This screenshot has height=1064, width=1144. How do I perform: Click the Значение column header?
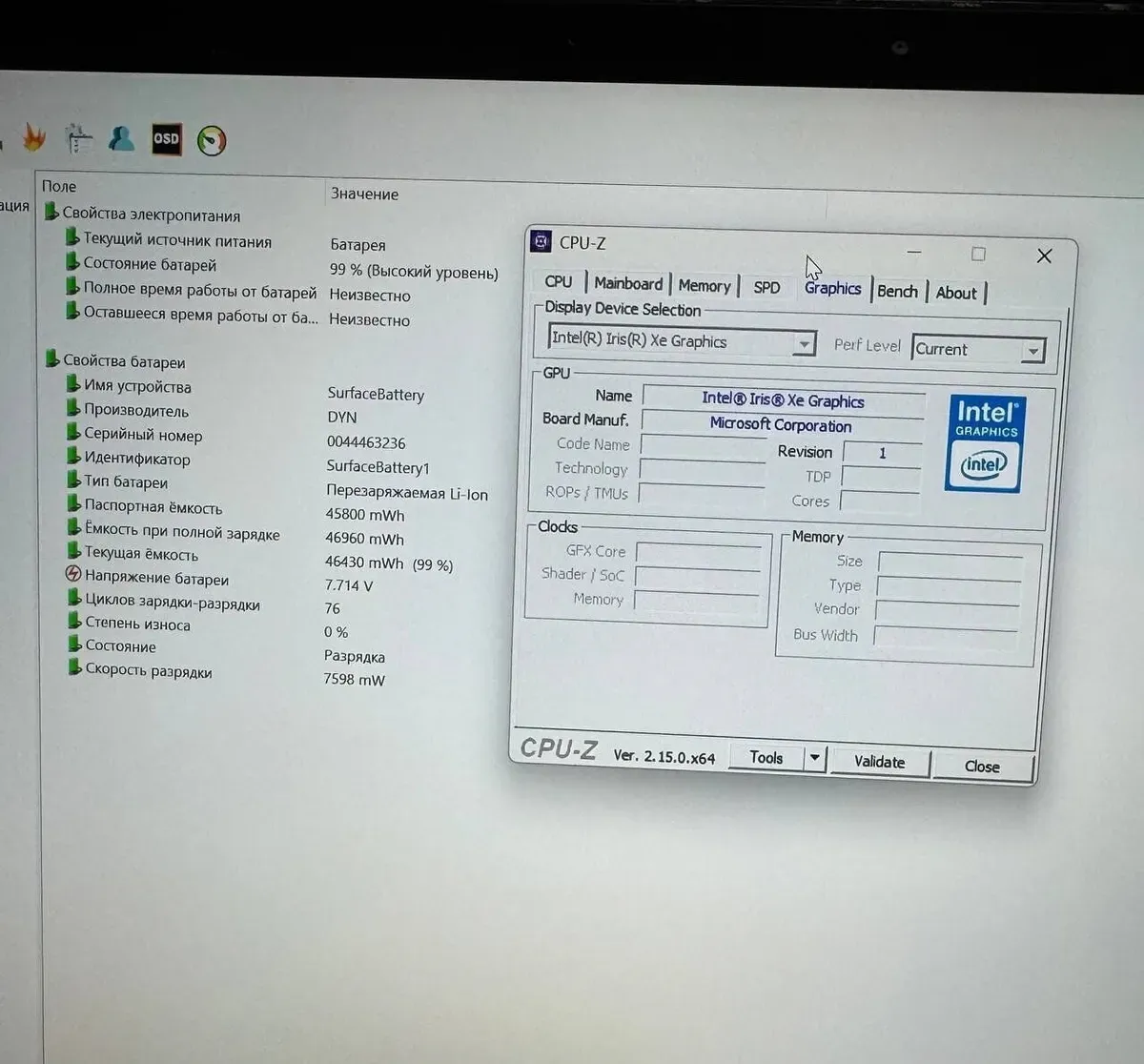point(364,194)
